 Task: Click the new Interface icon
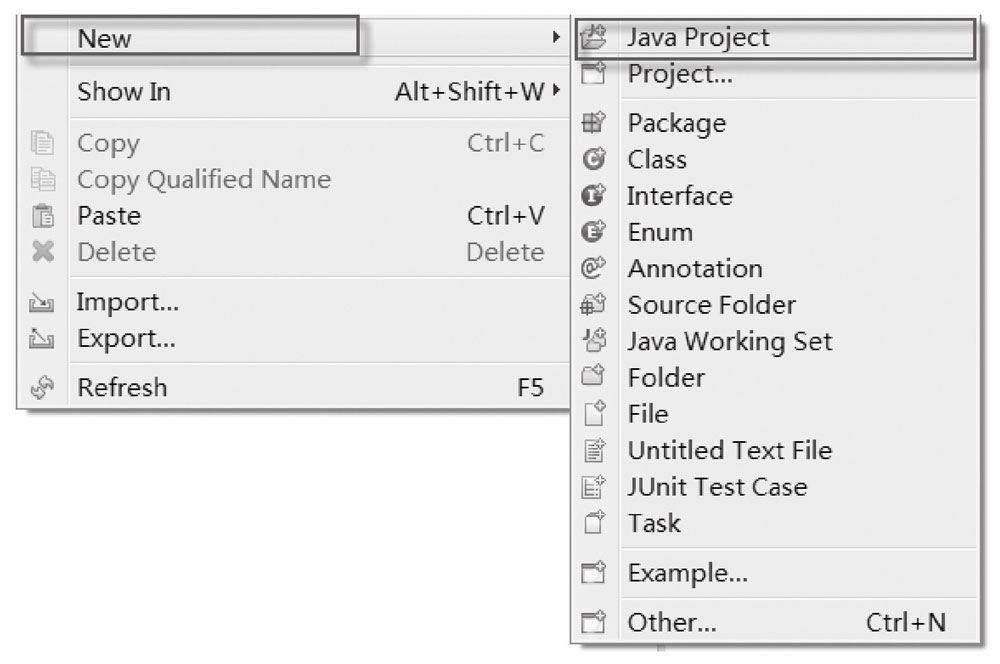point(594,195)
